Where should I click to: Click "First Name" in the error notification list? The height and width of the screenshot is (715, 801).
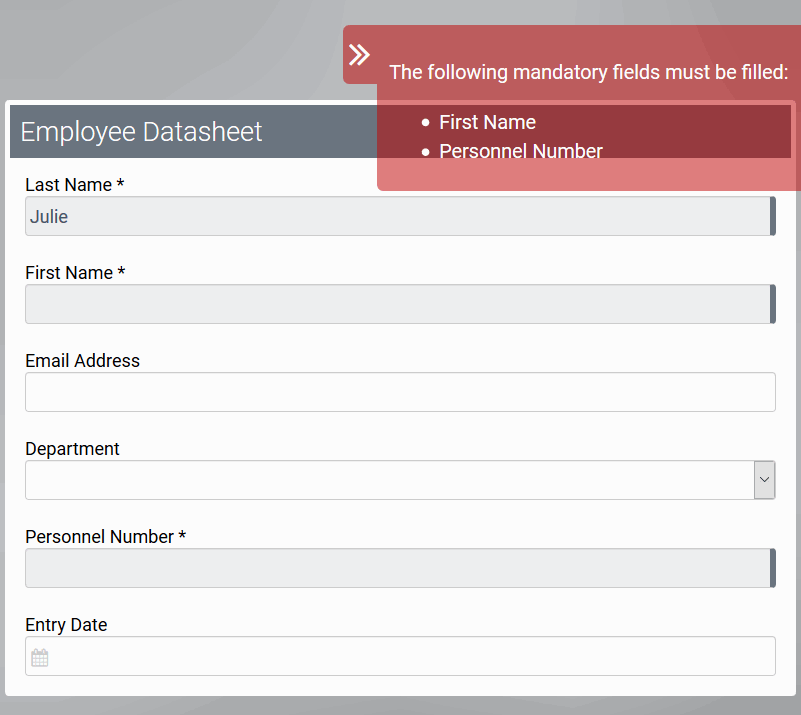click(487, 122)
